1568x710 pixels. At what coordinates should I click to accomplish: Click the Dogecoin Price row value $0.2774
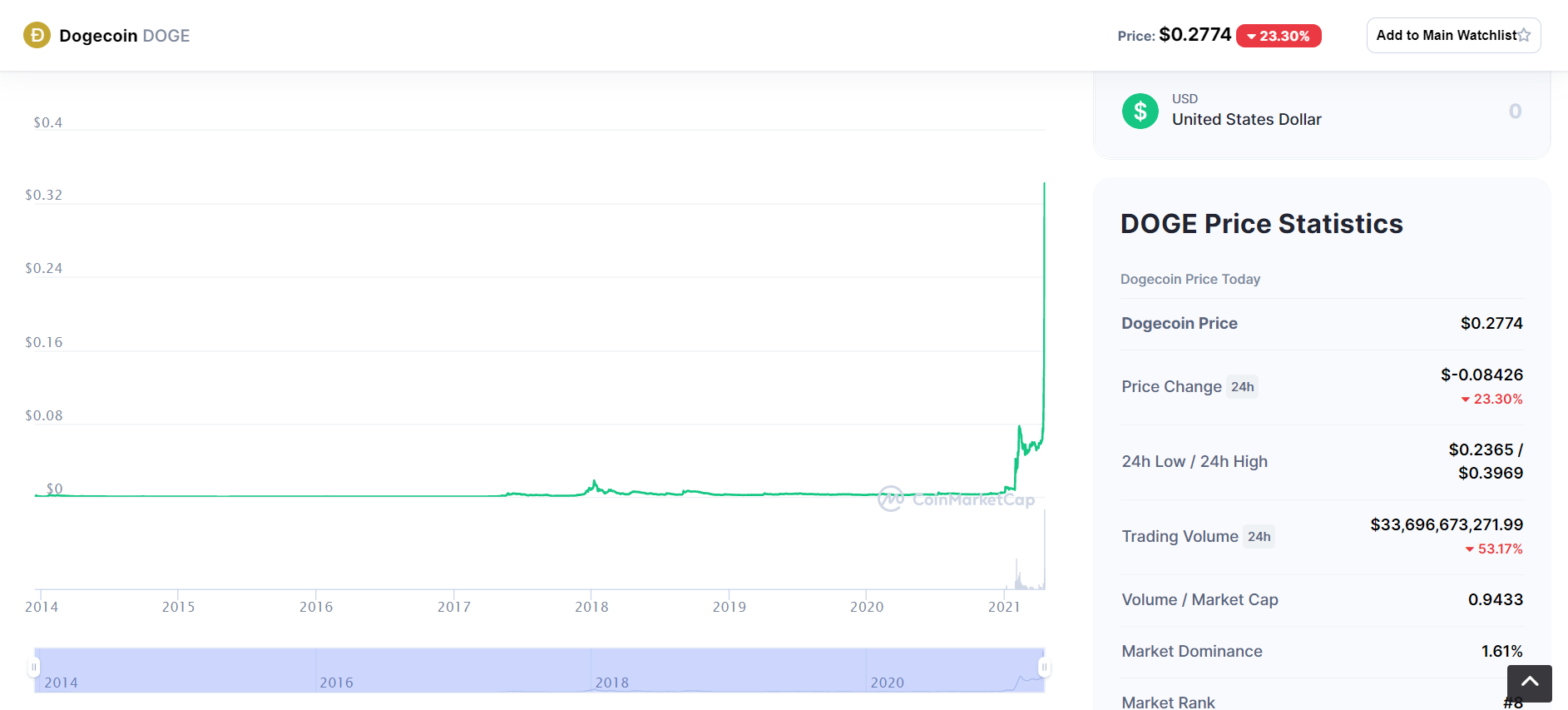1491,323
